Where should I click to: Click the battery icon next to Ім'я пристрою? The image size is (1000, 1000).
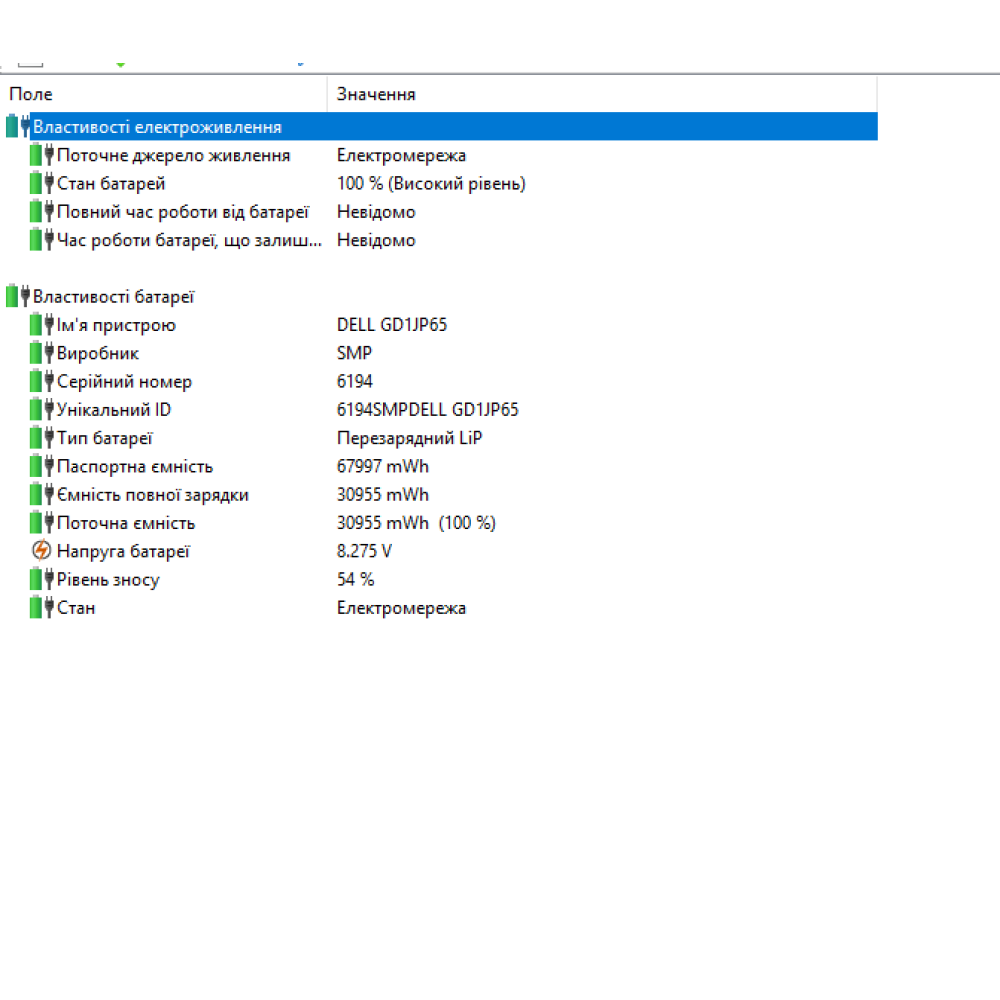point(41,325)
